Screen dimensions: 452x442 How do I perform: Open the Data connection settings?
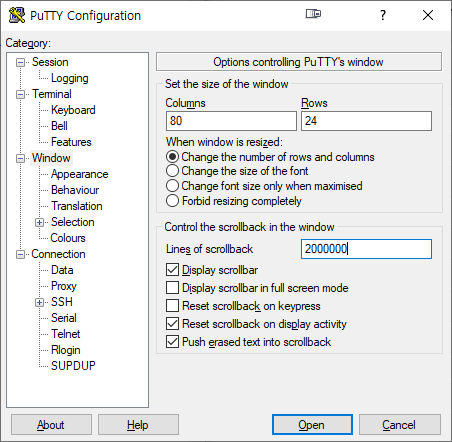tap(62, 270)
